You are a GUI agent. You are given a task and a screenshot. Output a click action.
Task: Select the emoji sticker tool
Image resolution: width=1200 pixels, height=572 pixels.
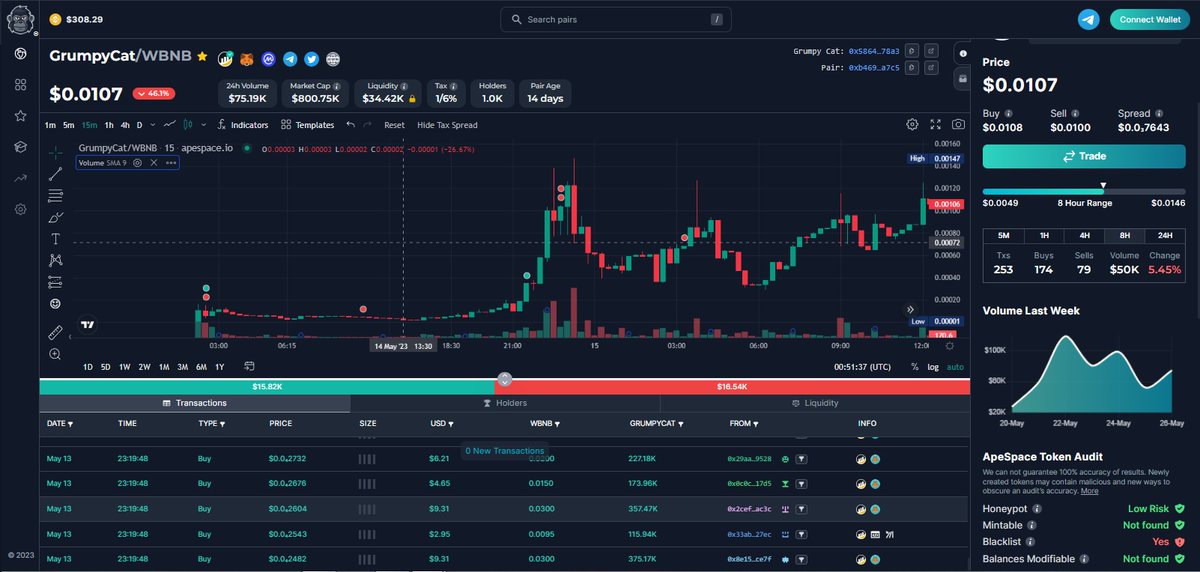55,303
